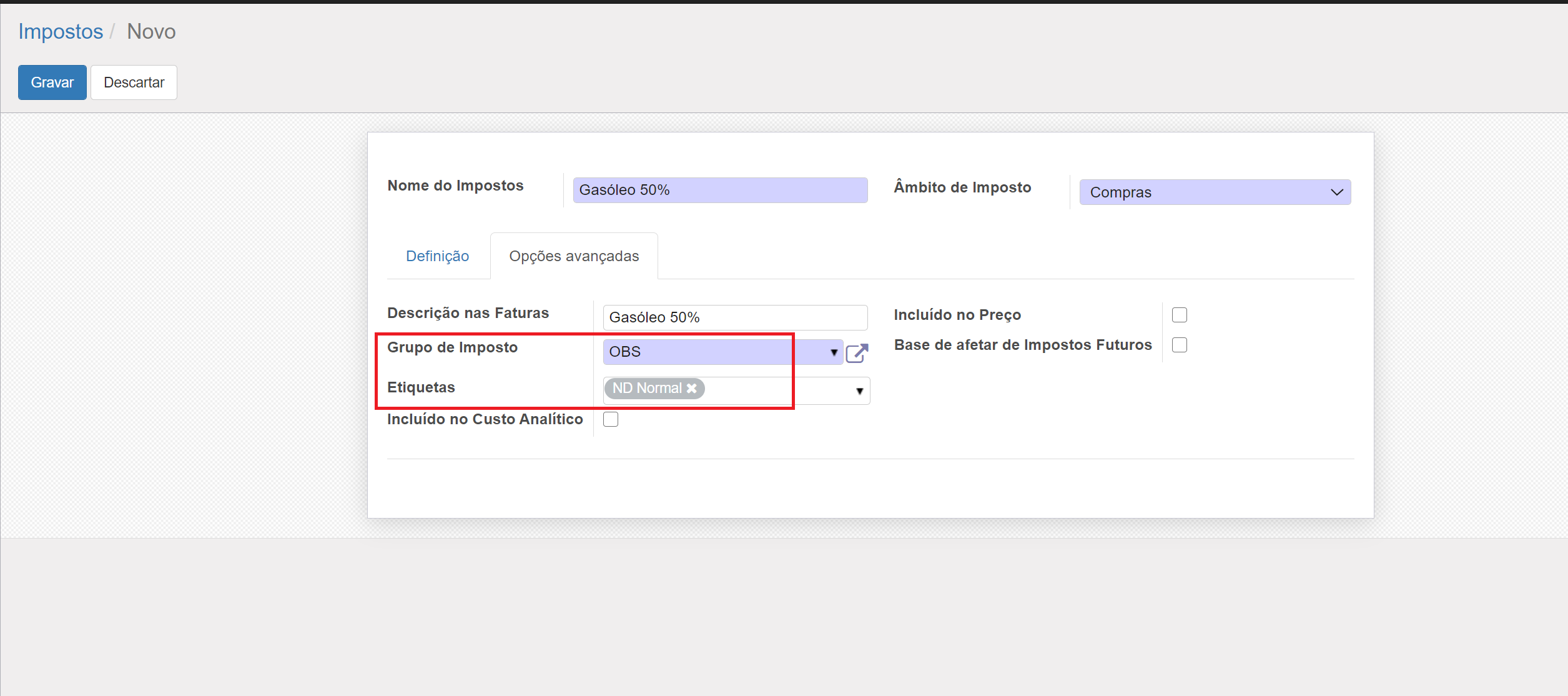
Task: Click the Grupo de Imposto label
Action: click(452, 347)
